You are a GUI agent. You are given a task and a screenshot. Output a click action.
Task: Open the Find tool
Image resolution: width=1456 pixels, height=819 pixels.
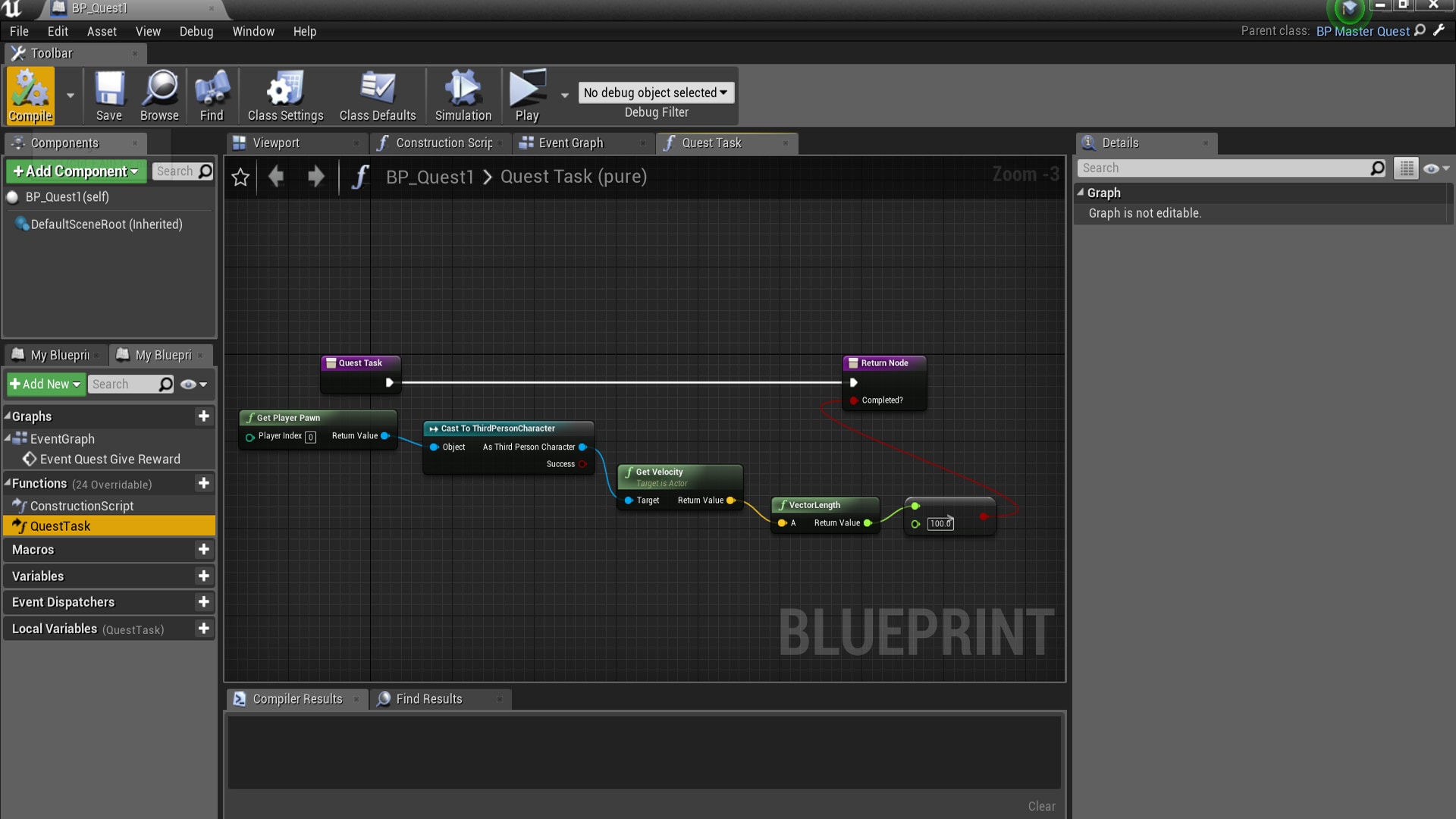pyautogui.click(x=212, y=95)
